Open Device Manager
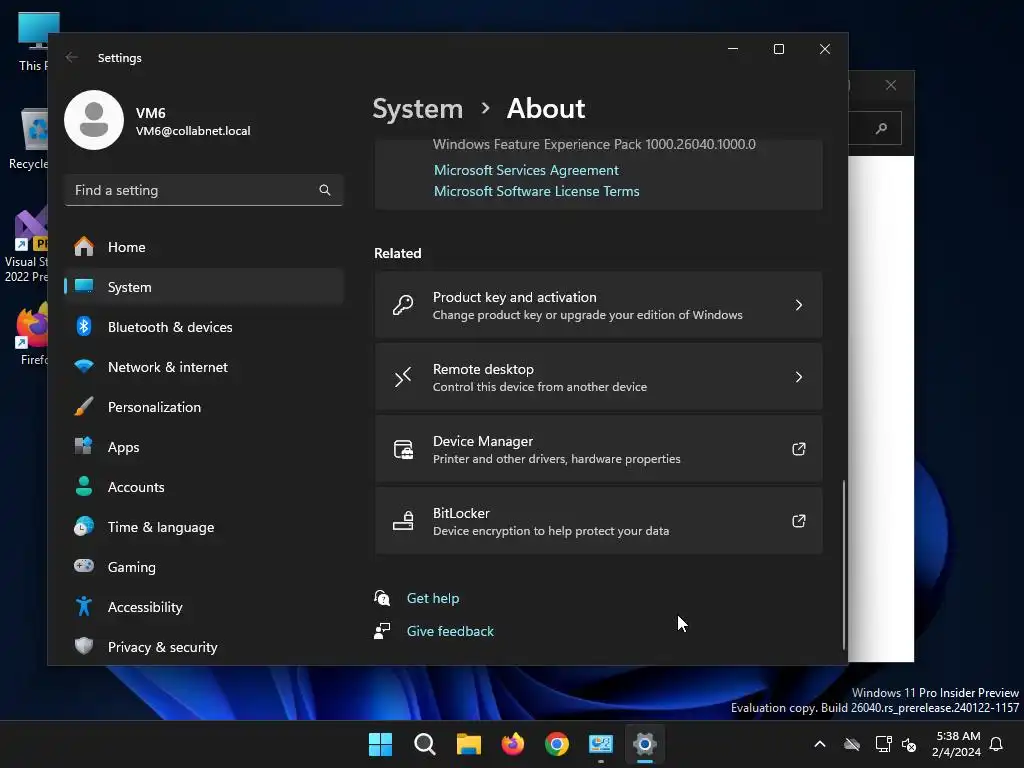The height and width of the screenshot is (768, 1024). click(598, 449)
